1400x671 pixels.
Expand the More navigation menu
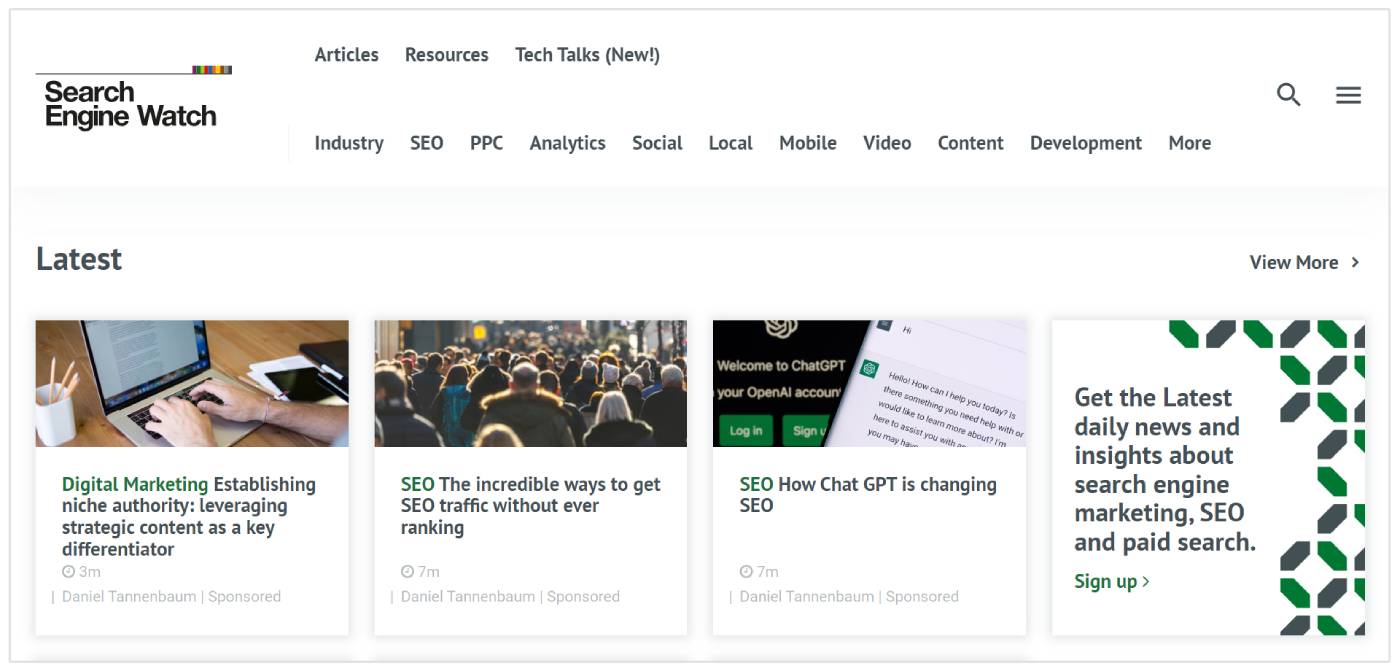coord(1189,143)
